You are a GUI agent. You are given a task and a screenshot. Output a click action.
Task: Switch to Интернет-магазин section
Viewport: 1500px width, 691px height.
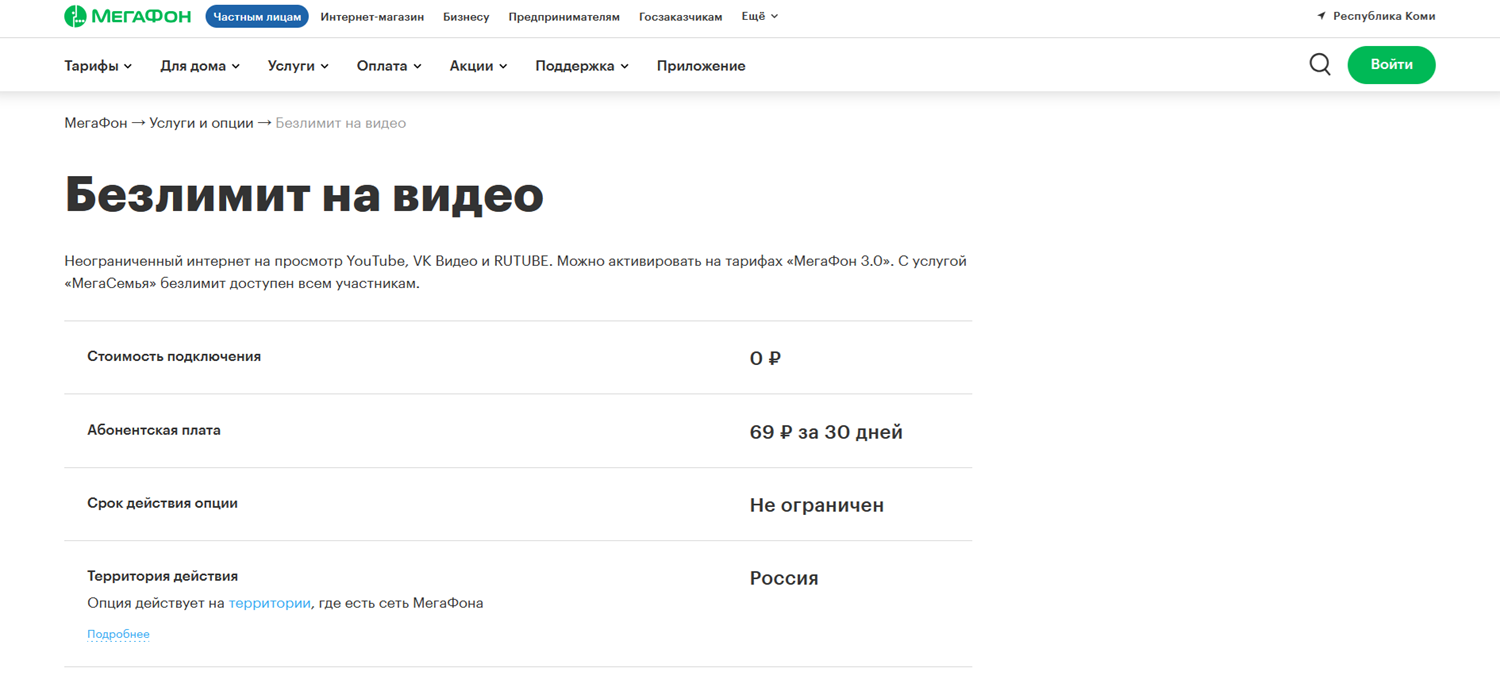click(x=372, y=17)
